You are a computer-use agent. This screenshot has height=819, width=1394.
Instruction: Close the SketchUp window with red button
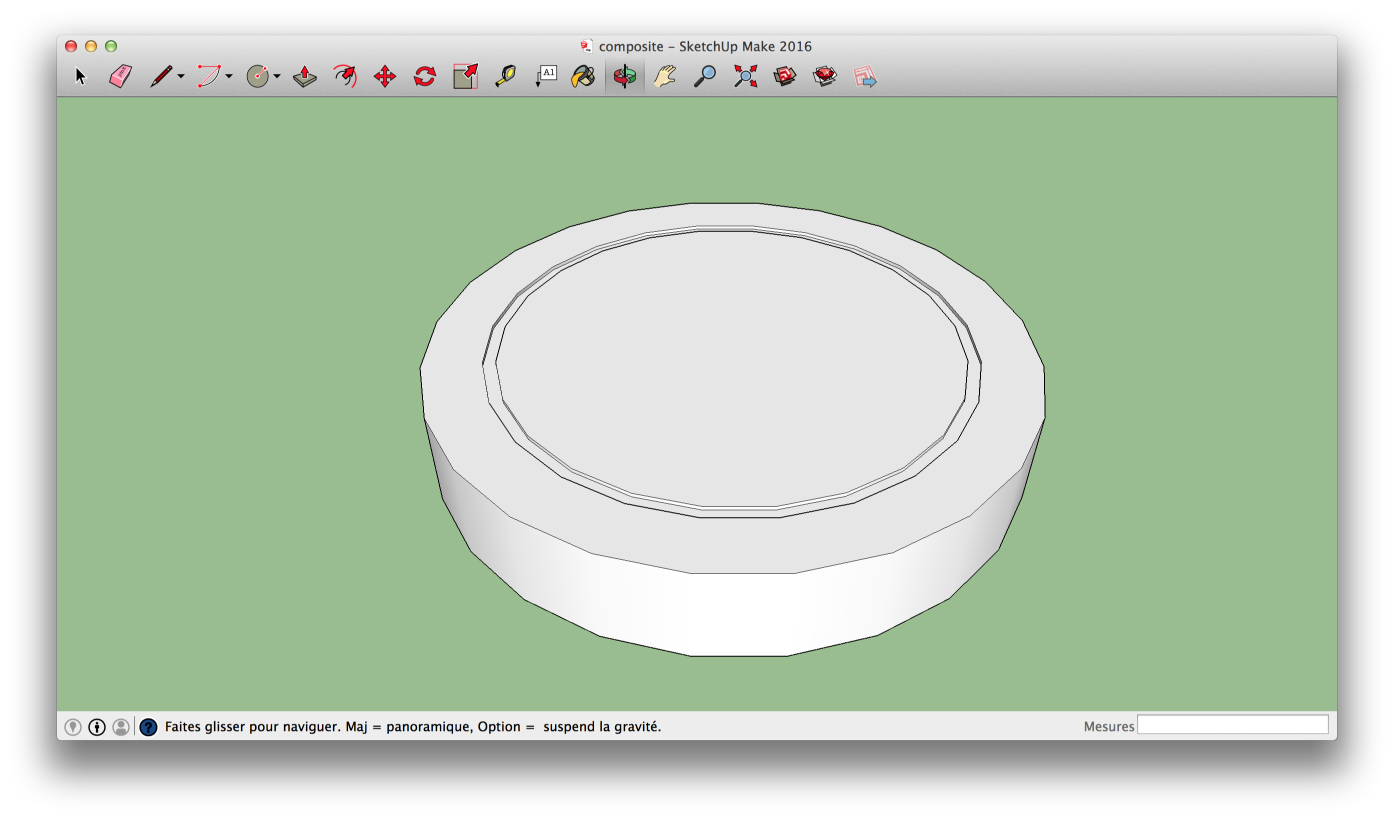(71, 46)
